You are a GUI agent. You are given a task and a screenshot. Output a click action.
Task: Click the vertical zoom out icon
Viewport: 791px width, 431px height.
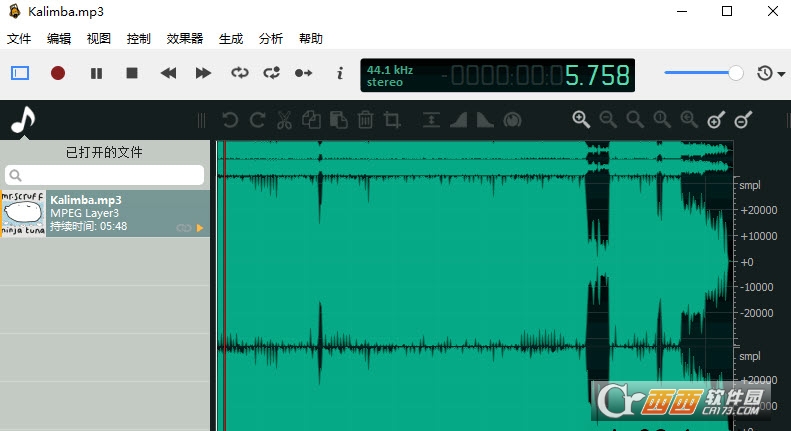point(743,120)
